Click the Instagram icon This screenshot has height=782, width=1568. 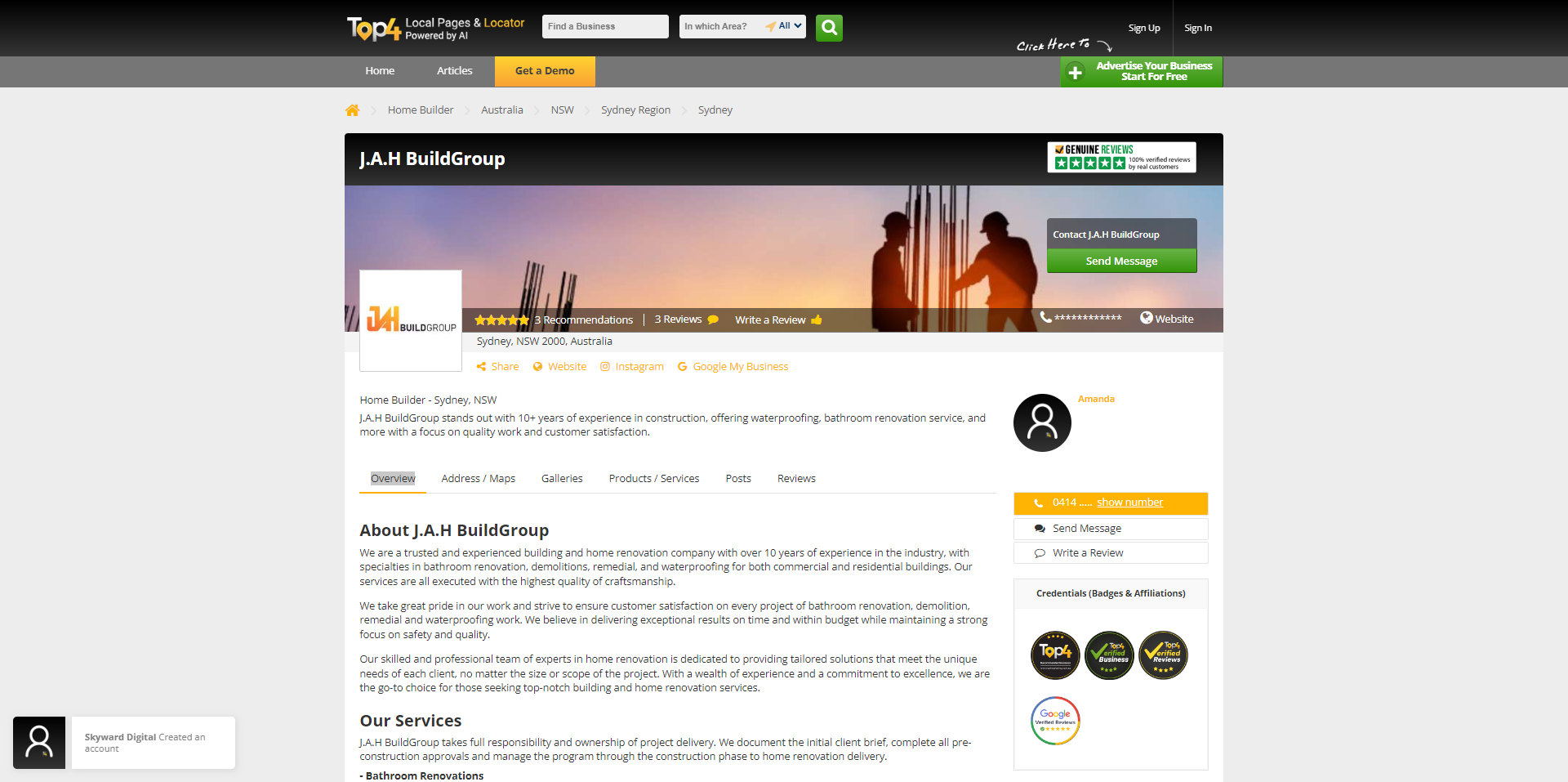click(605, 367)
